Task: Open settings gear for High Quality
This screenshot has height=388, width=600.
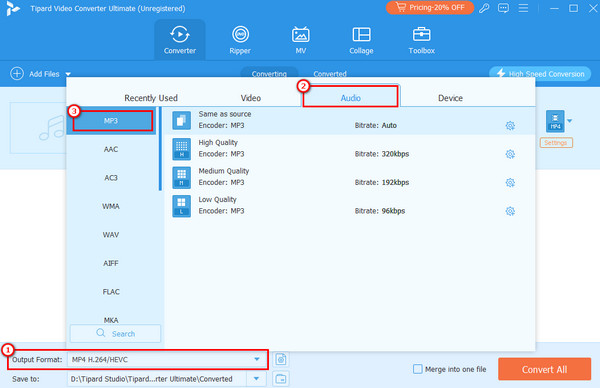Action: (510, 154)
